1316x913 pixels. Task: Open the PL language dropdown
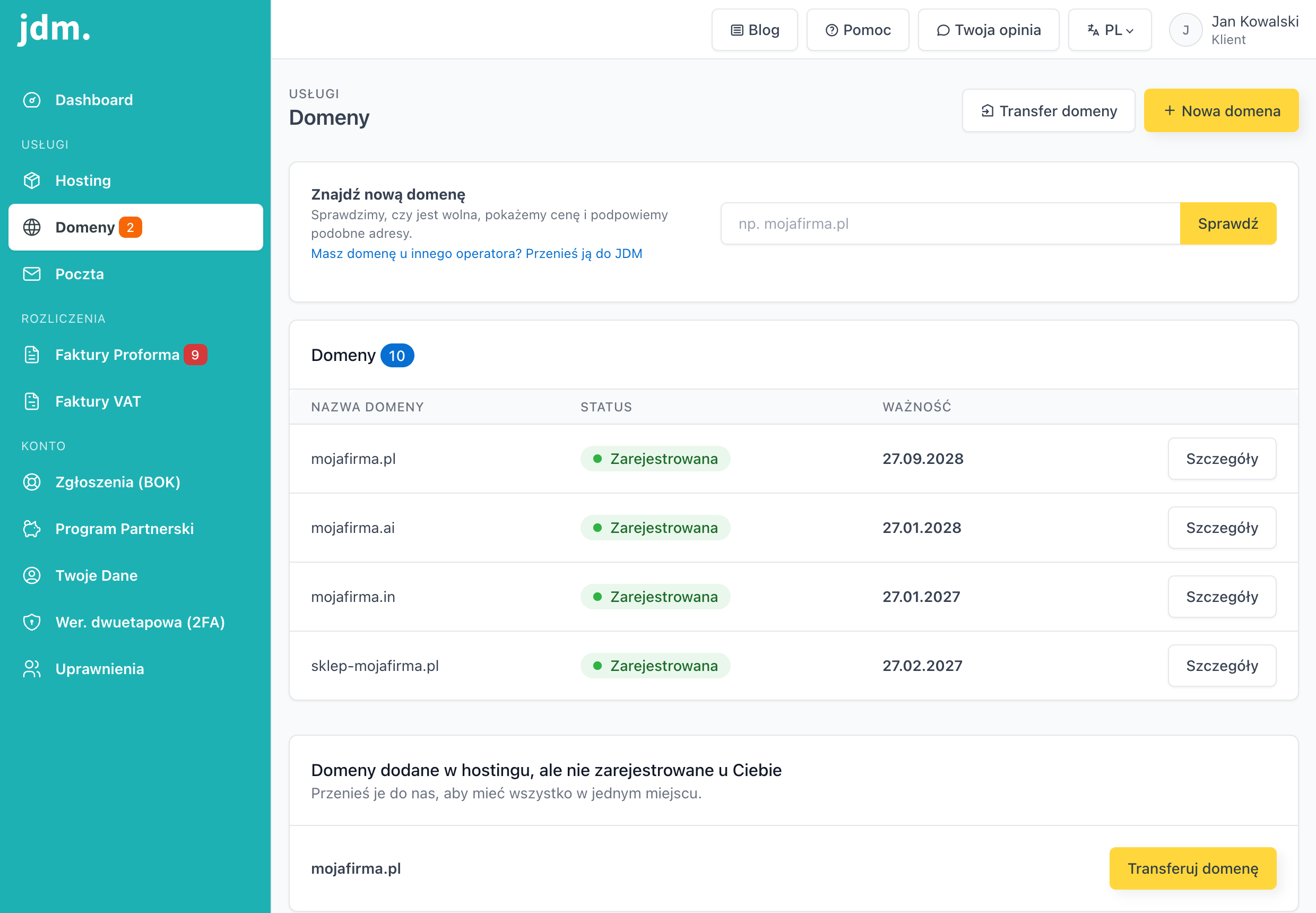[x=1110, y=30]
